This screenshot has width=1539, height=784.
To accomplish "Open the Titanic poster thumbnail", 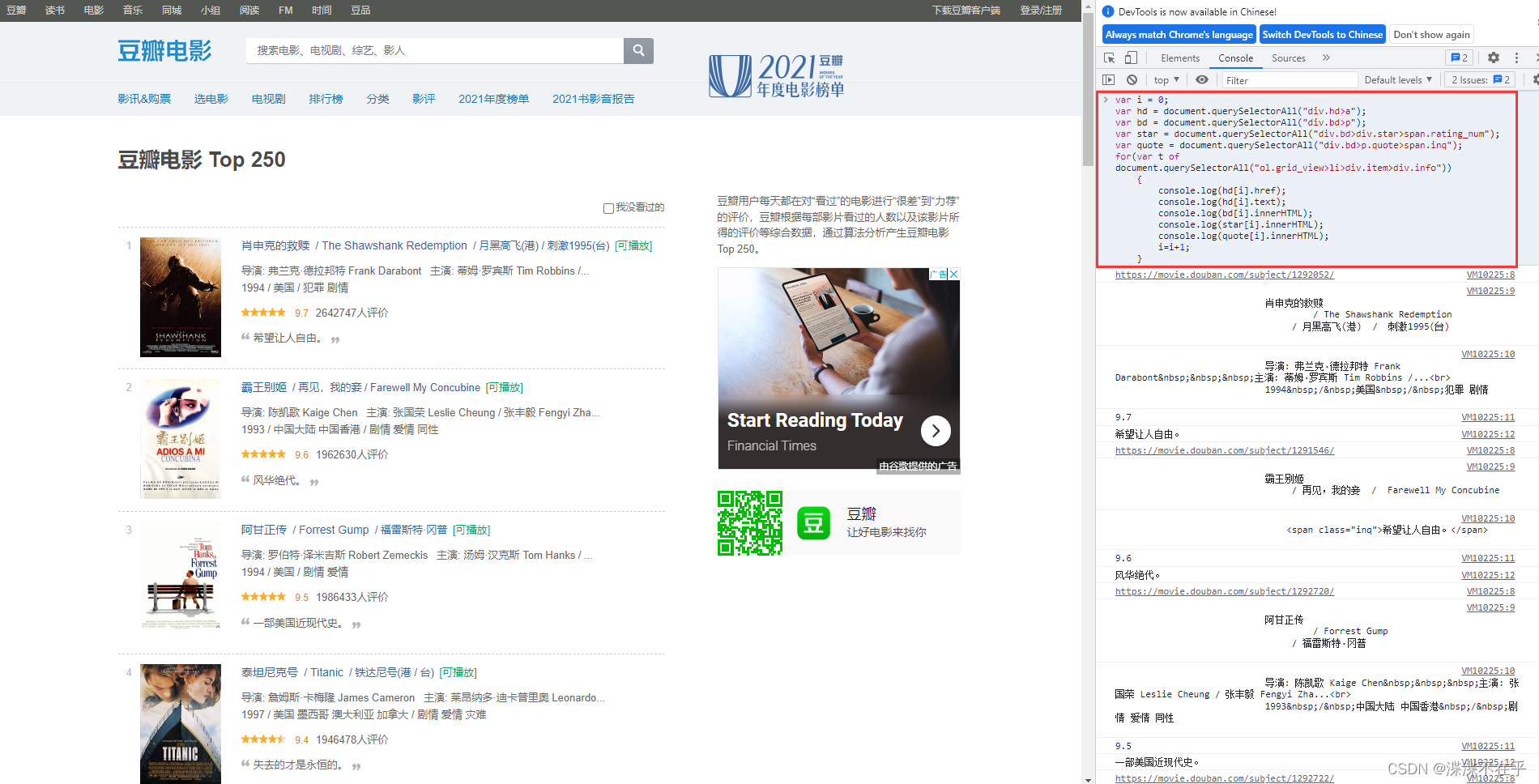I will click(181, 724).
